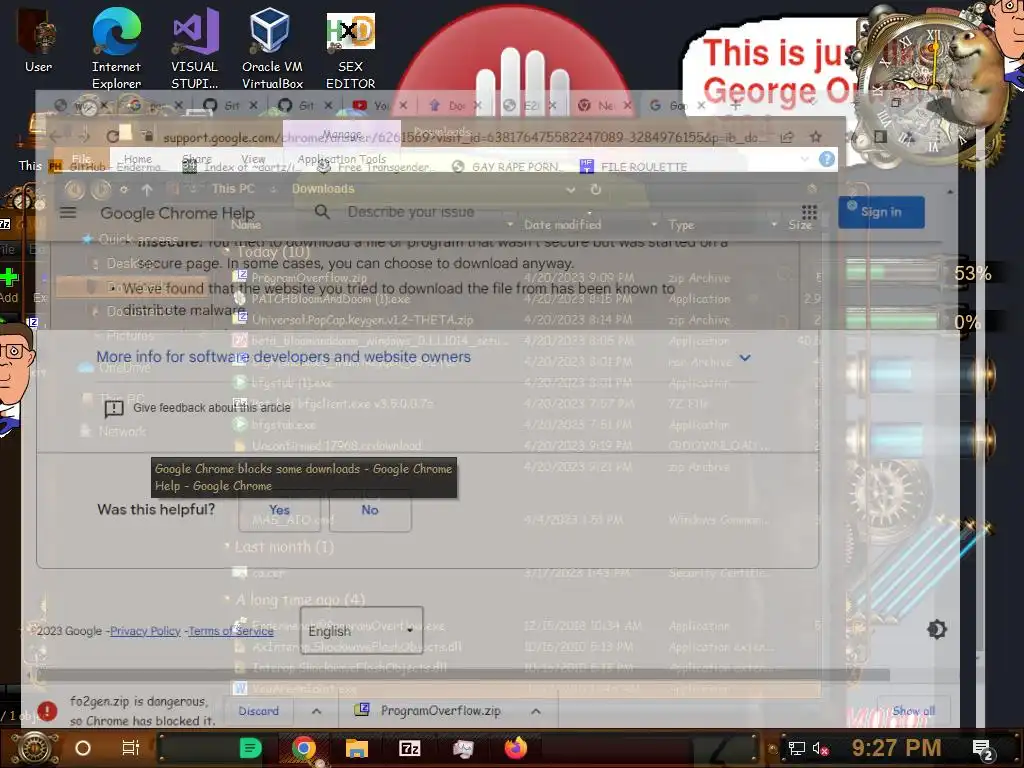
Task: Open Firefox from the taskbar
Action: pyautogui.click(x=515, y=748)
